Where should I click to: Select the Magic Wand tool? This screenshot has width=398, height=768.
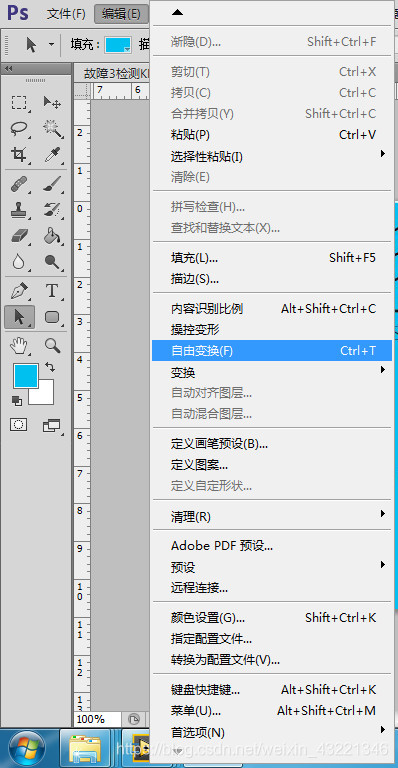click(51, 129)
